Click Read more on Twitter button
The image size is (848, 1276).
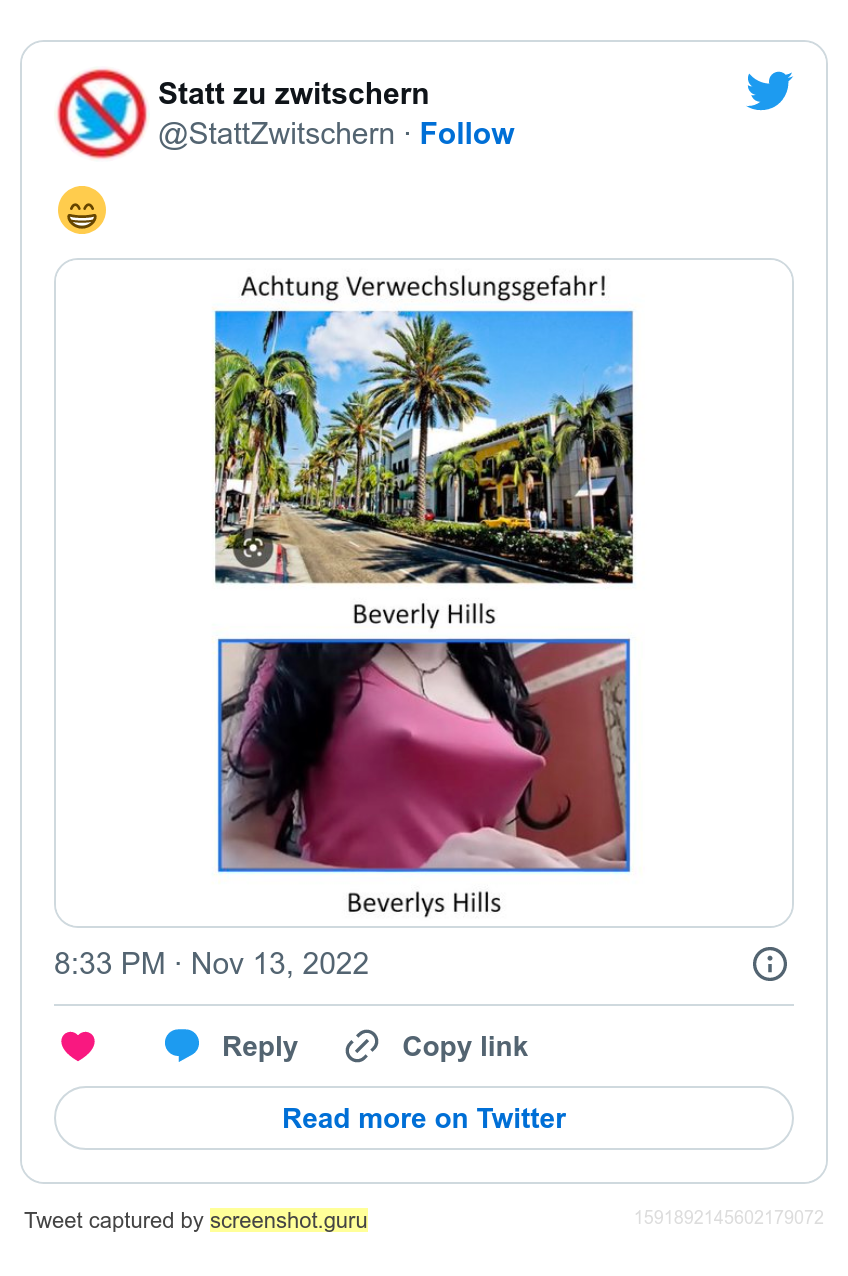(424, 1118)
